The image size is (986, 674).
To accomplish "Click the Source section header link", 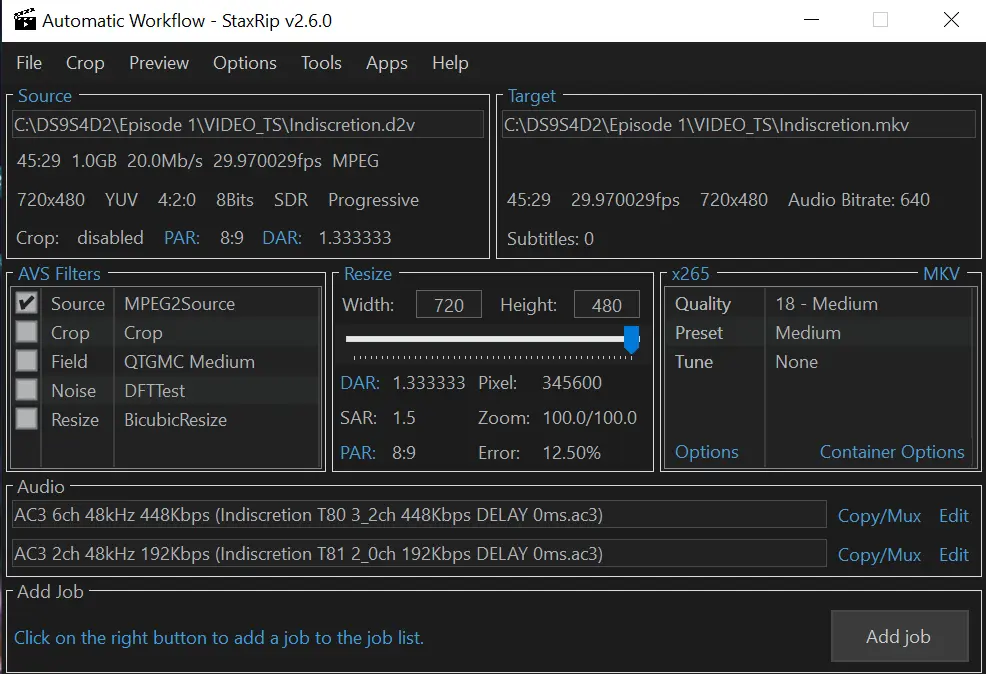I will (x=45, y=96).
